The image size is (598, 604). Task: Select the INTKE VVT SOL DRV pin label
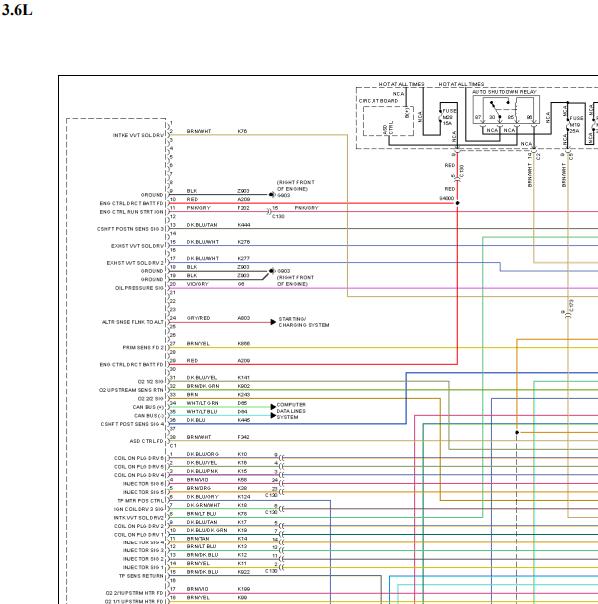coord(138,135)
